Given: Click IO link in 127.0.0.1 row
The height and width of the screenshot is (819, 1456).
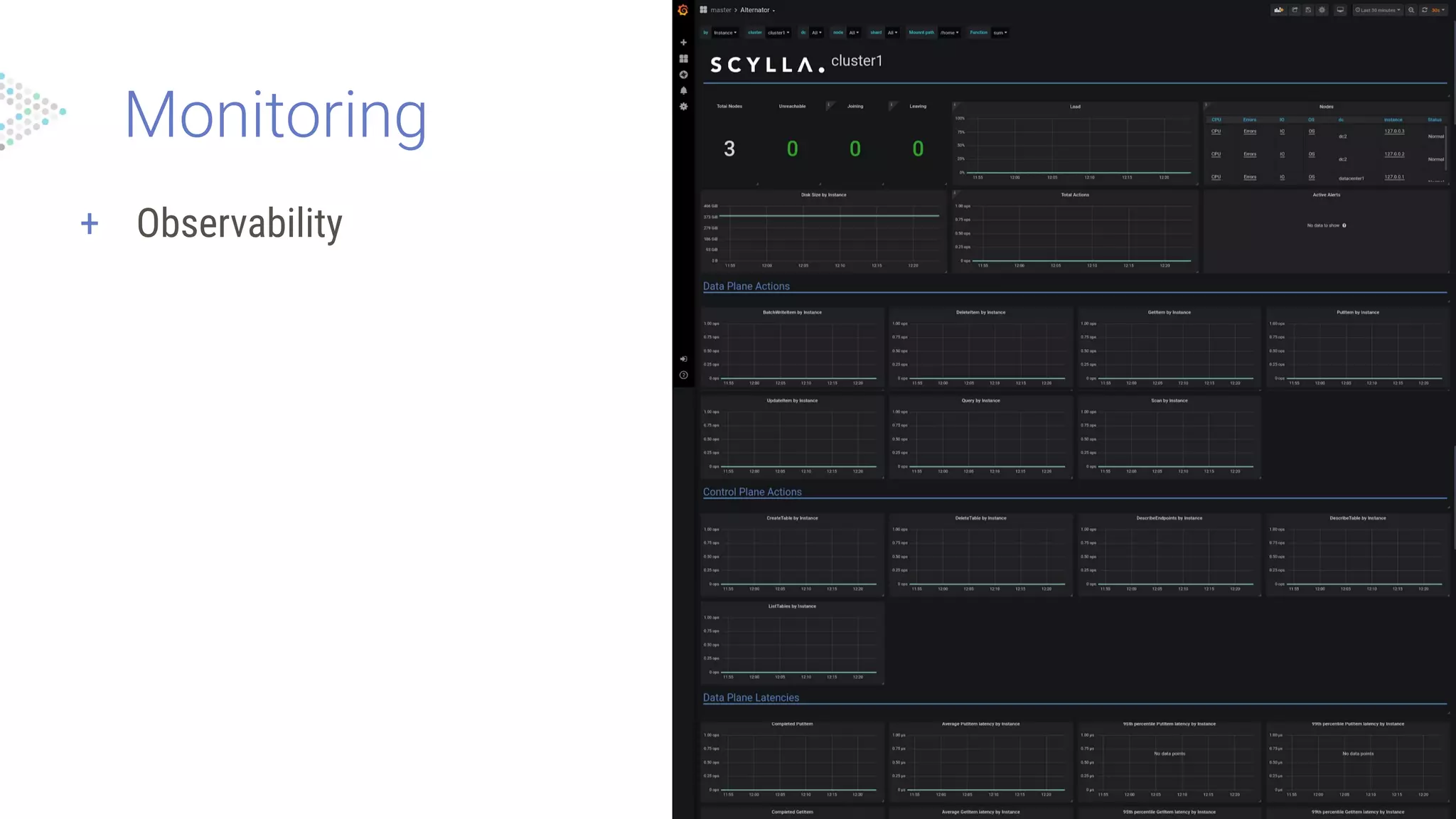Looking at the screenshot, I should (x=1282, y=176).
